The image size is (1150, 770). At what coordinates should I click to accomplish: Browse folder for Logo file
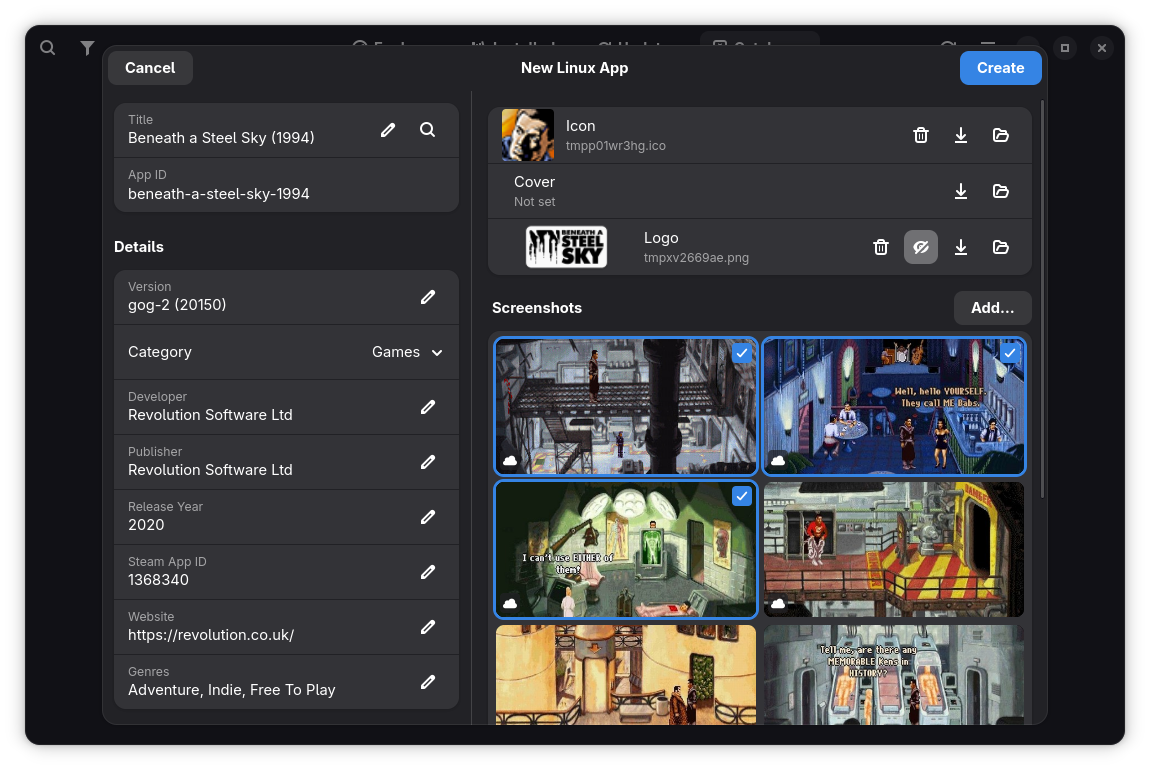(1000, 247)
